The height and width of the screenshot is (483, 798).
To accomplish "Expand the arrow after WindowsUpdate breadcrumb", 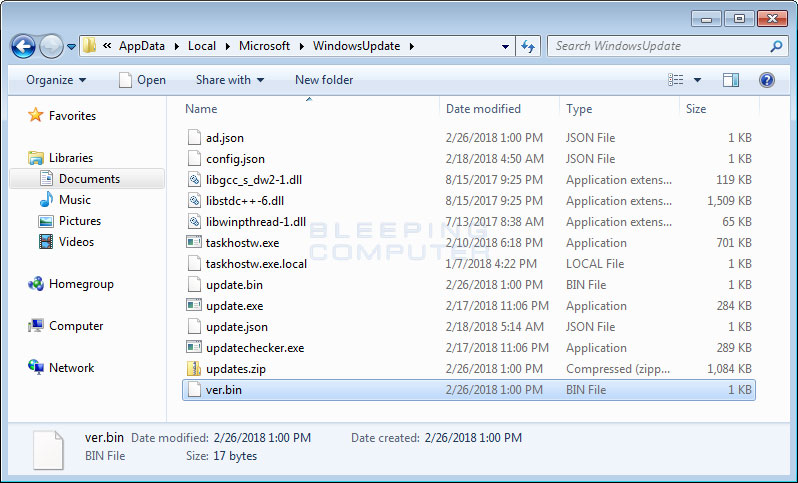I will point(411,46).
